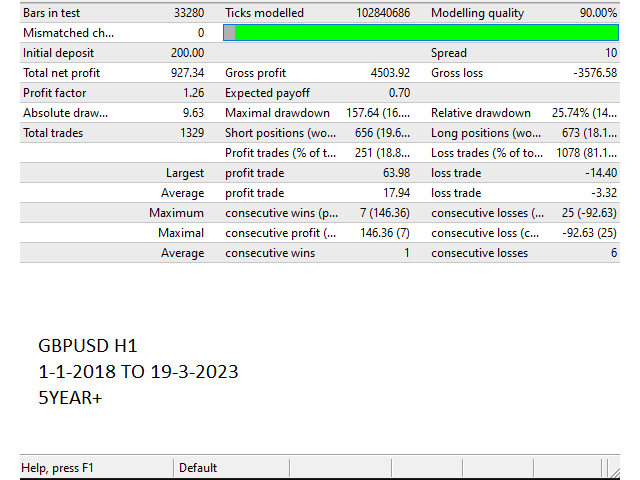Click Expected payoff value 0.70

(399, 93)
